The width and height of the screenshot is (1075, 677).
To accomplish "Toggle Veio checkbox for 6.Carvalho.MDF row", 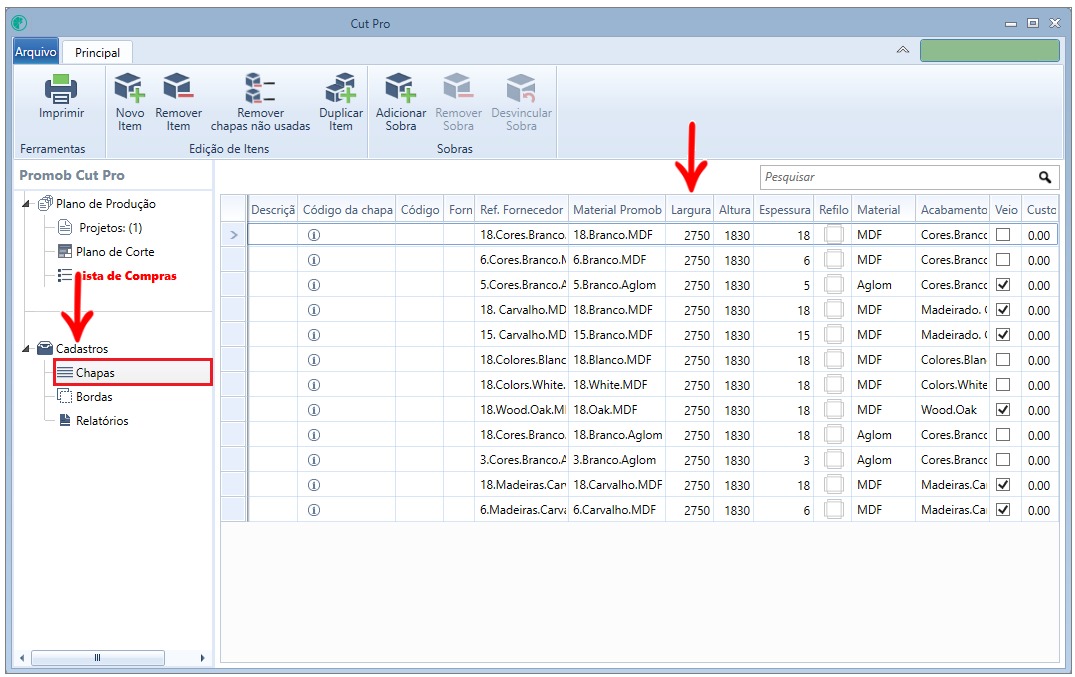I will click(1003, 510).
